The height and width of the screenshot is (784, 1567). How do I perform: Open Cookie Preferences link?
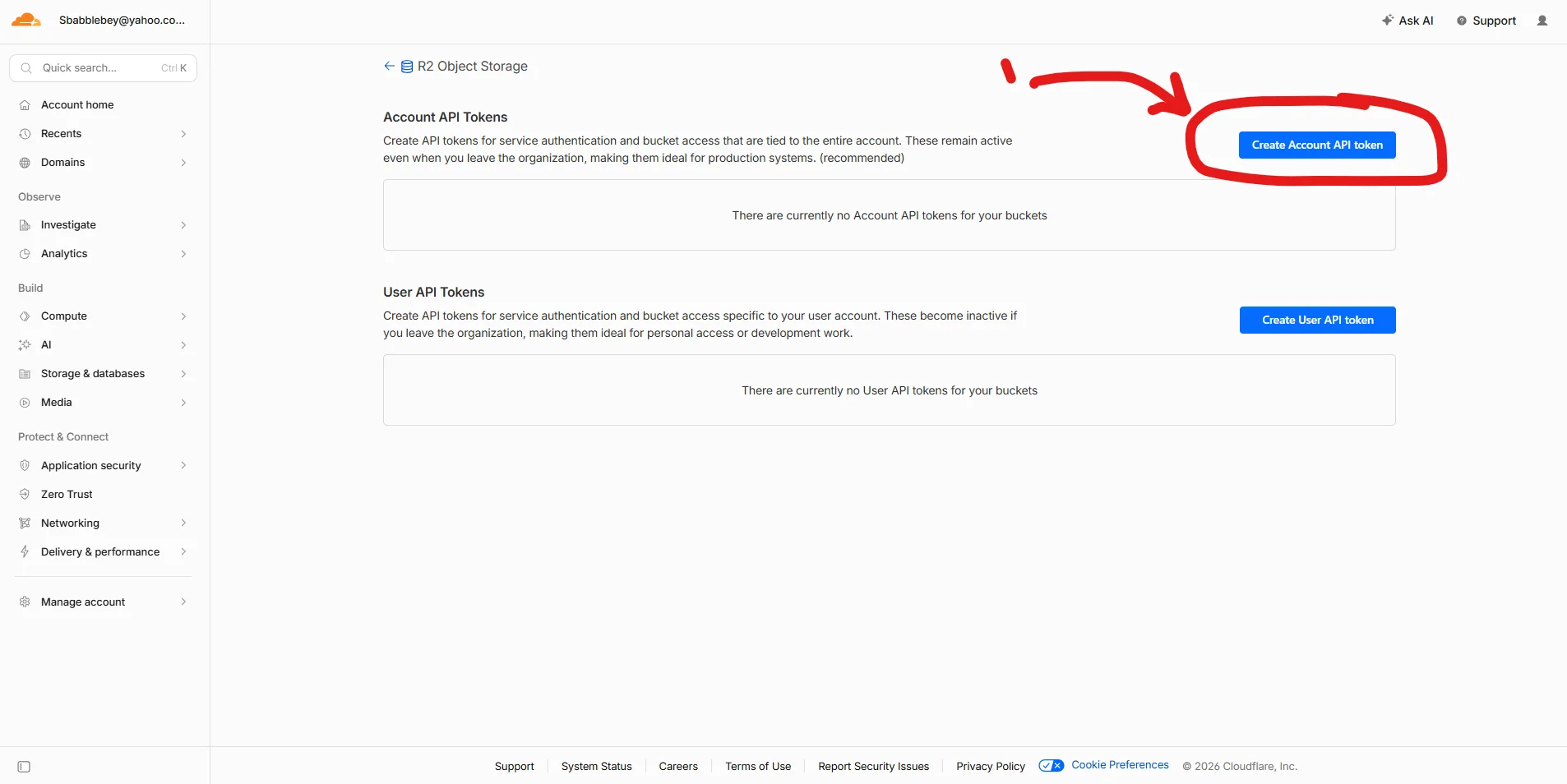[1120, 764]
